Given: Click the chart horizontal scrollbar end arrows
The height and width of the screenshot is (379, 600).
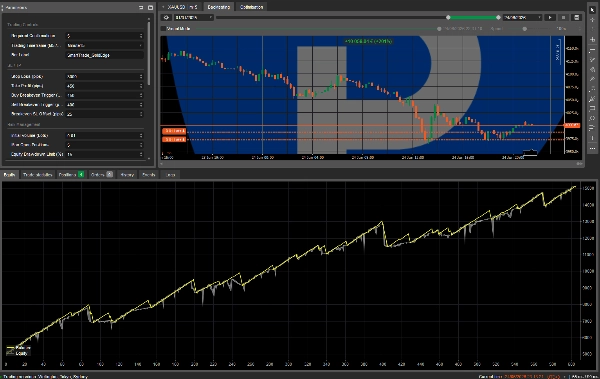Looking at the screenshot, I should pyautogui.click(x=579, y=163).
